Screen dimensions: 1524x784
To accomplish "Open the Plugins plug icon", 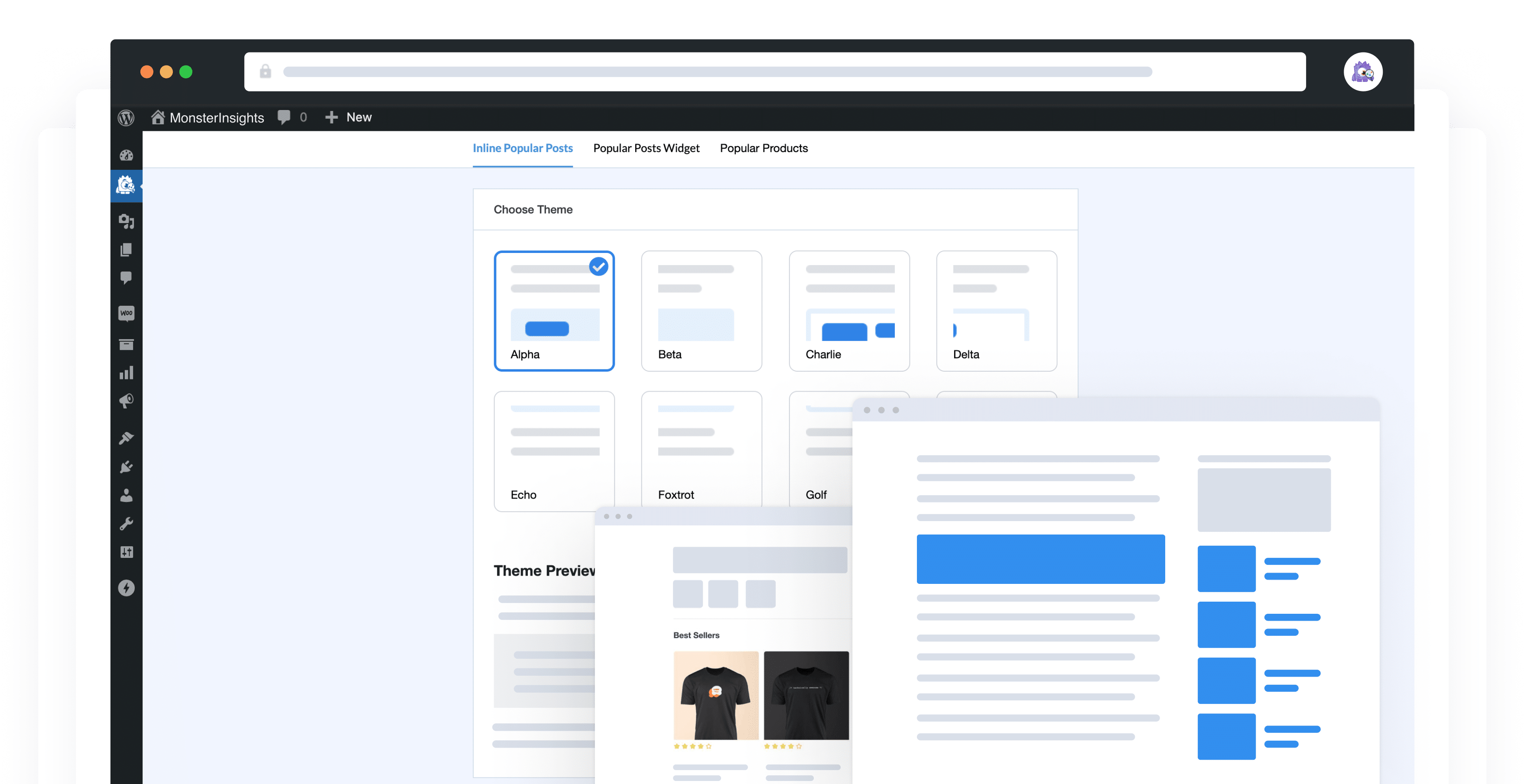I will [126, 467].
